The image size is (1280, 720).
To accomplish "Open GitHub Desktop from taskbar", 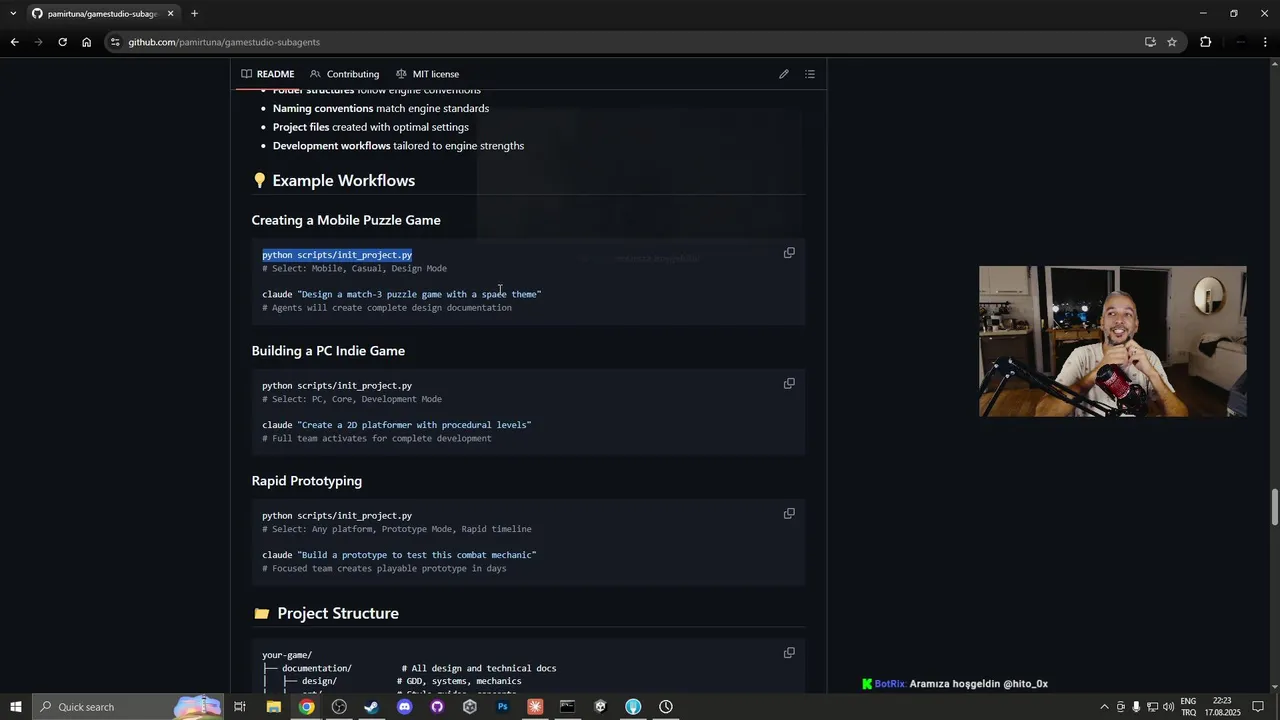I will (x=437, y=707).
